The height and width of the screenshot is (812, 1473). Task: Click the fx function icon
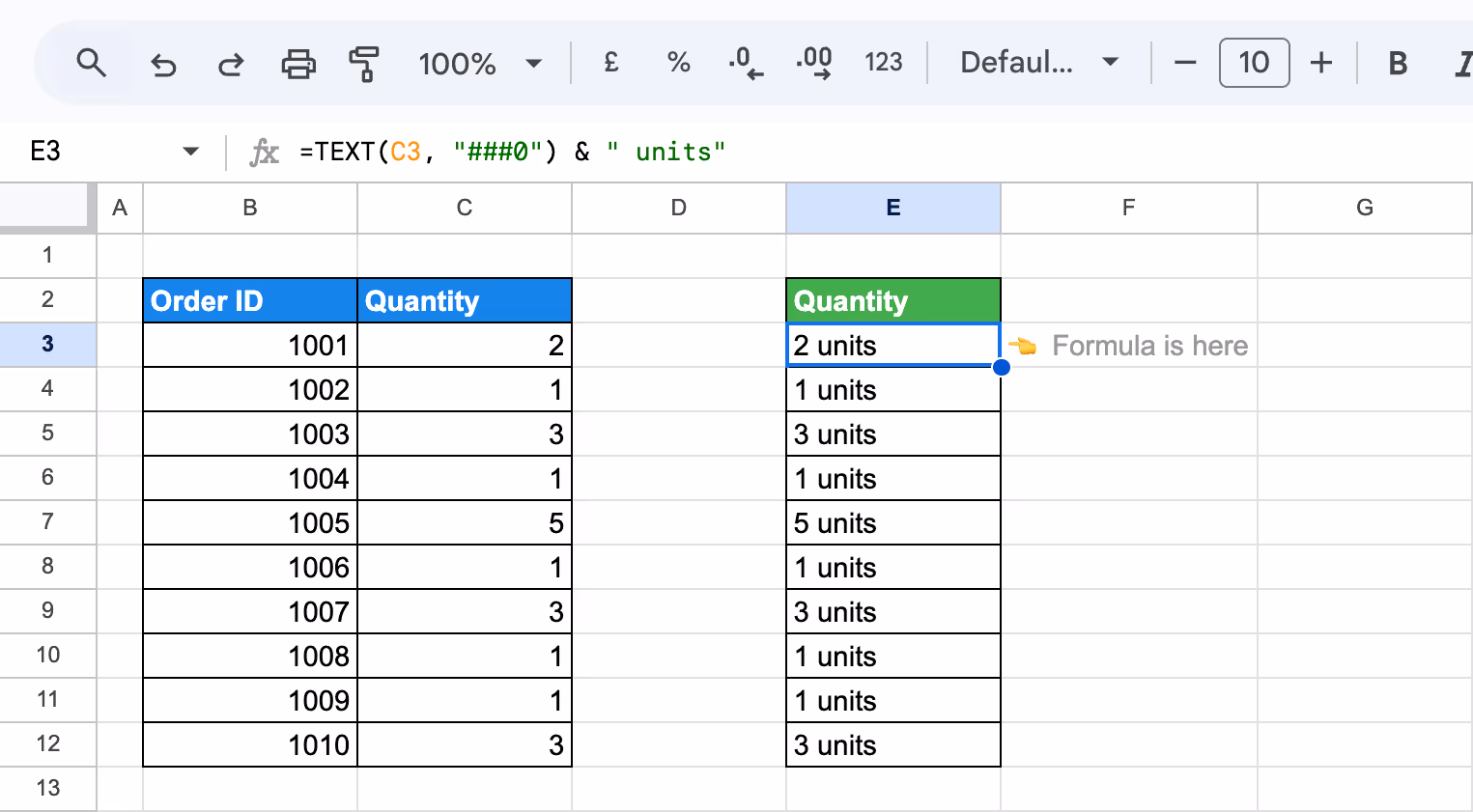(264, 152)
